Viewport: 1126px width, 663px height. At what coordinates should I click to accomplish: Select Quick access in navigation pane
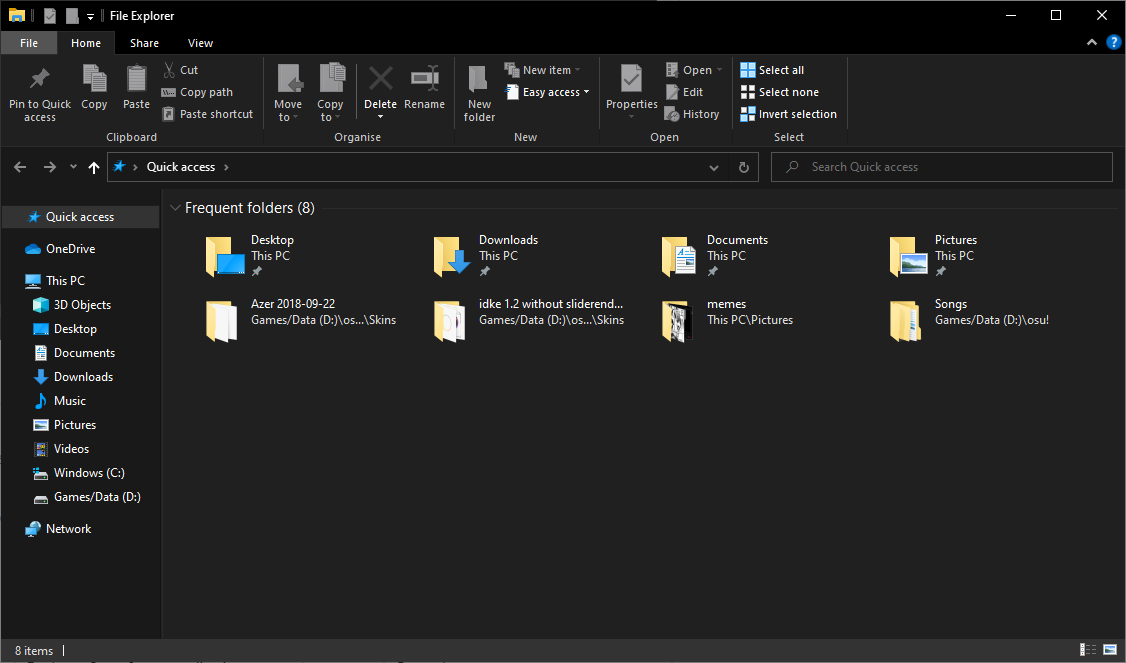click(x=80, y=217)
